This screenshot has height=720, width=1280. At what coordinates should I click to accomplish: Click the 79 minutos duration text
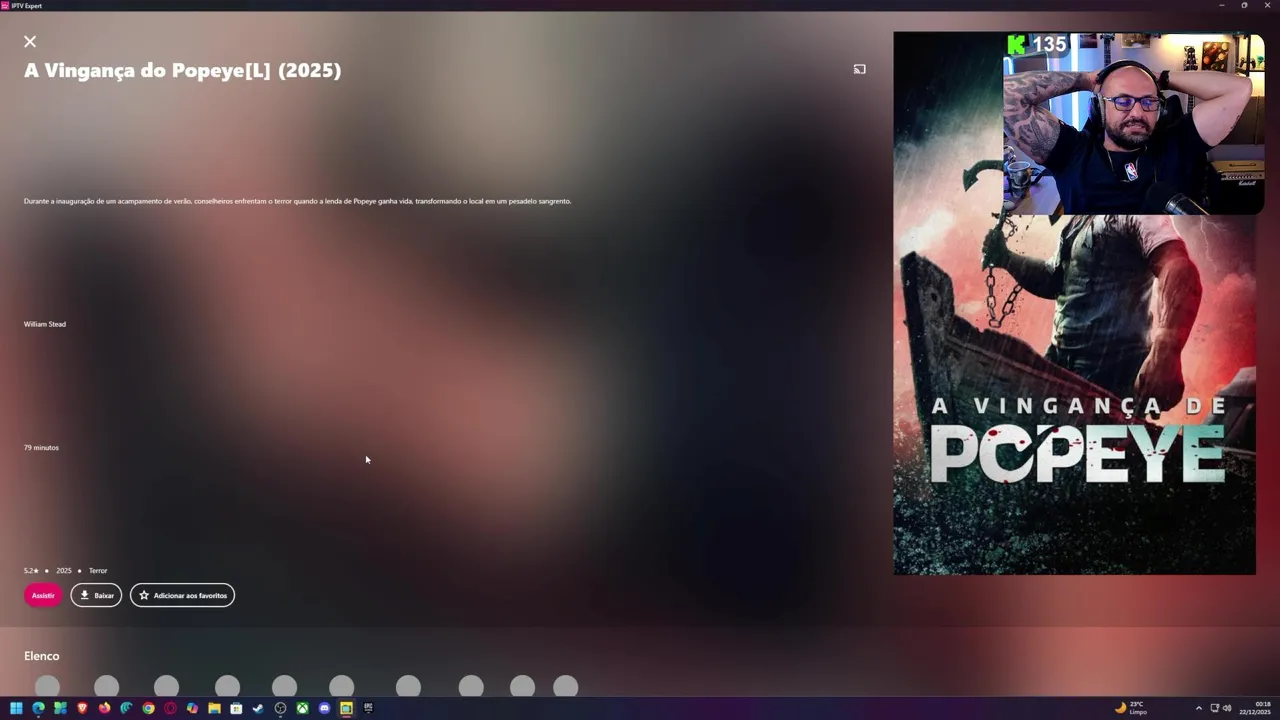click(x=41, y=447)
